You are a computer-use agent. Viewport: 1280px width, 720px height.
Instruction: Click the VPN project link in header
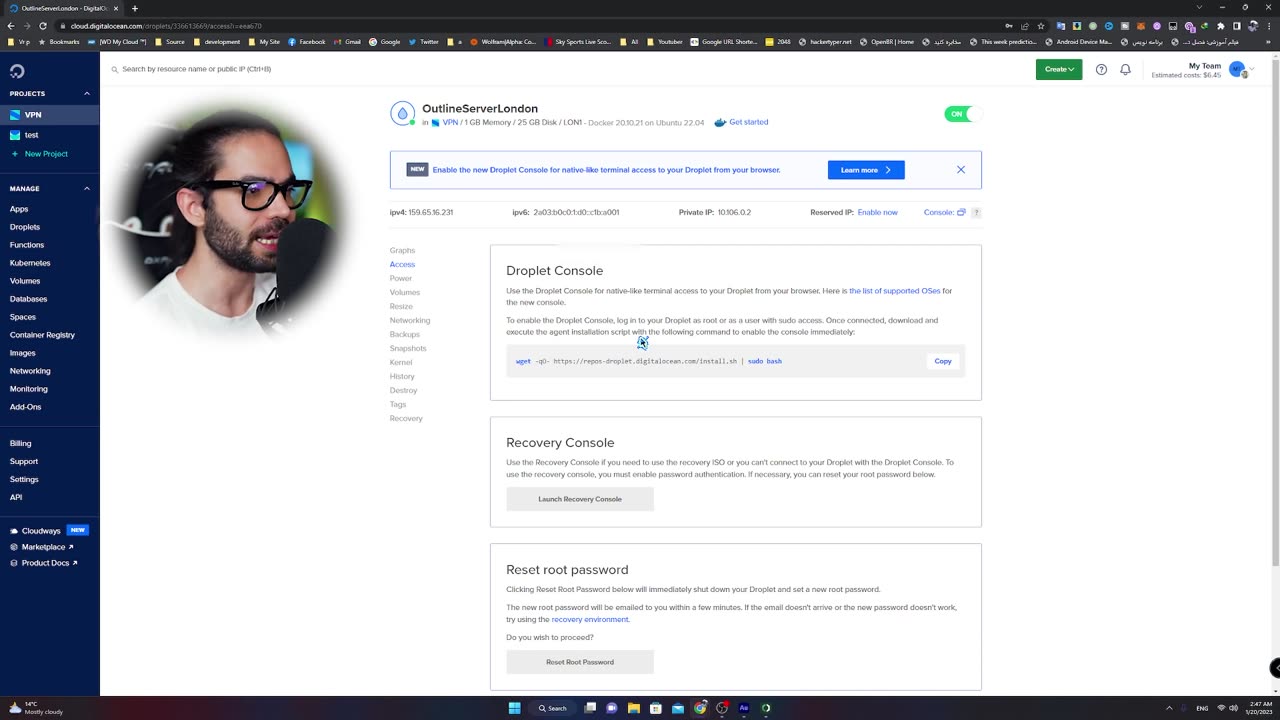[450, 122]
